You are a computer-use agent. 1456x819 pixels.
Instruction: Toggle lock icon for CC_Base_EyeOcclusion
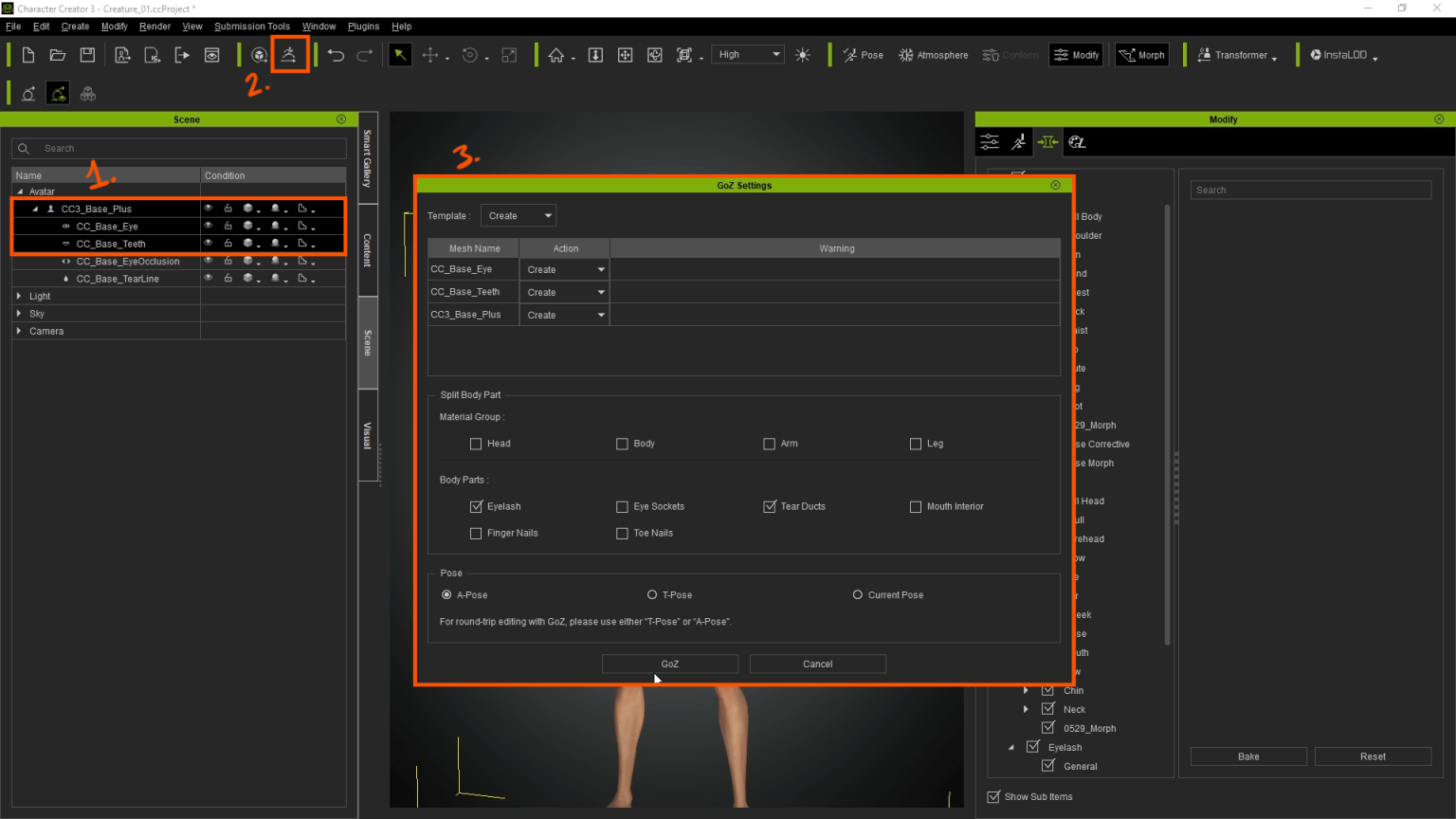(227, 261)
